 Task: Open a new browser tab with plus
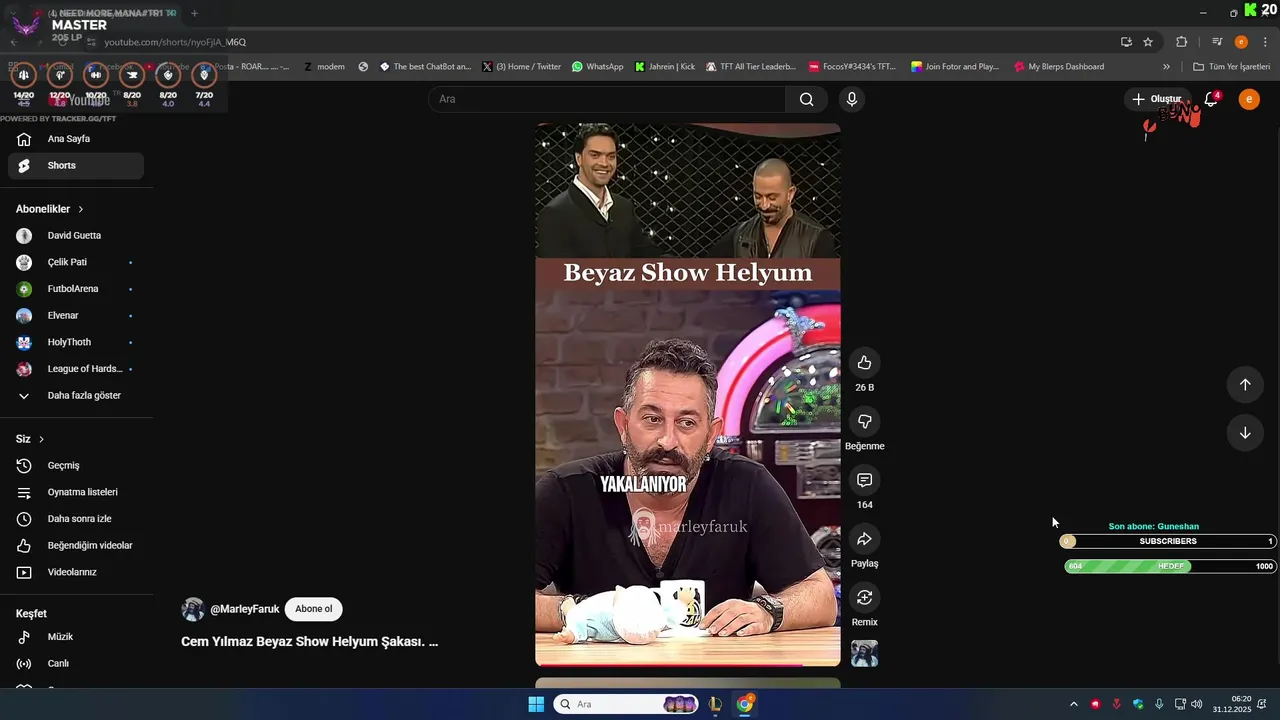pyautogui.click(x=194, y=13)
